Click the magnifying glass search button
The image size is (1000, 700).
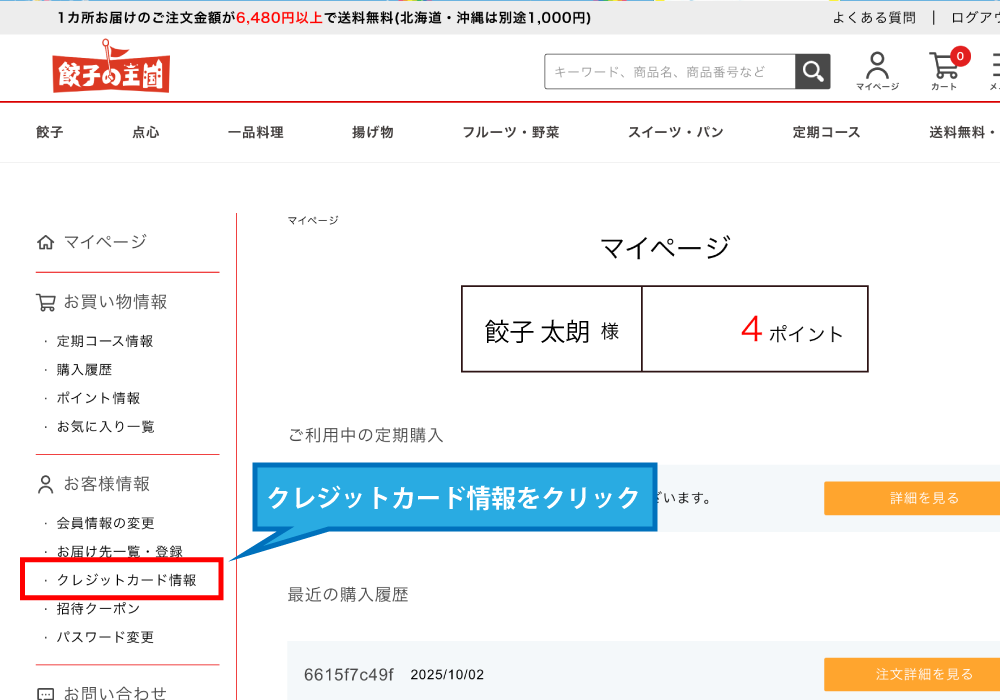(x=812, y=71)
